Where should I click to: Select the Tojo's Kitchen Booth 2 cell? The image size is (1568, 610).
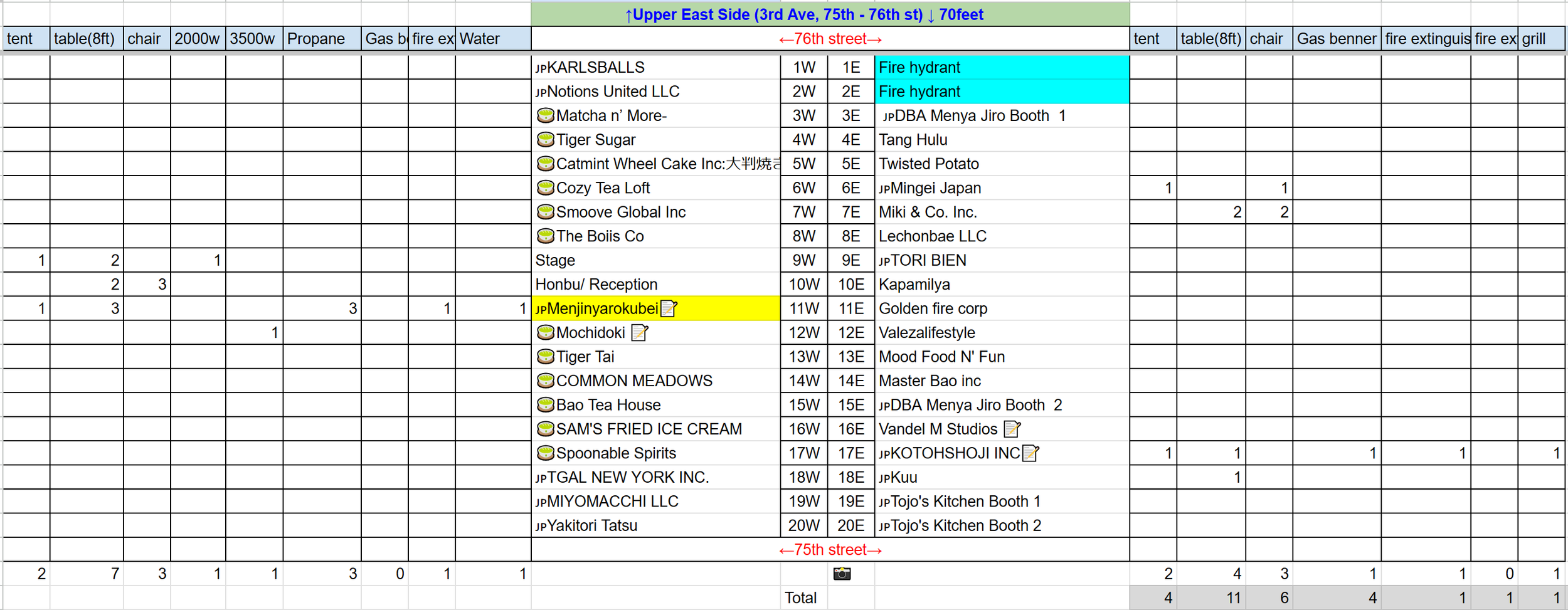[1002, 525]
